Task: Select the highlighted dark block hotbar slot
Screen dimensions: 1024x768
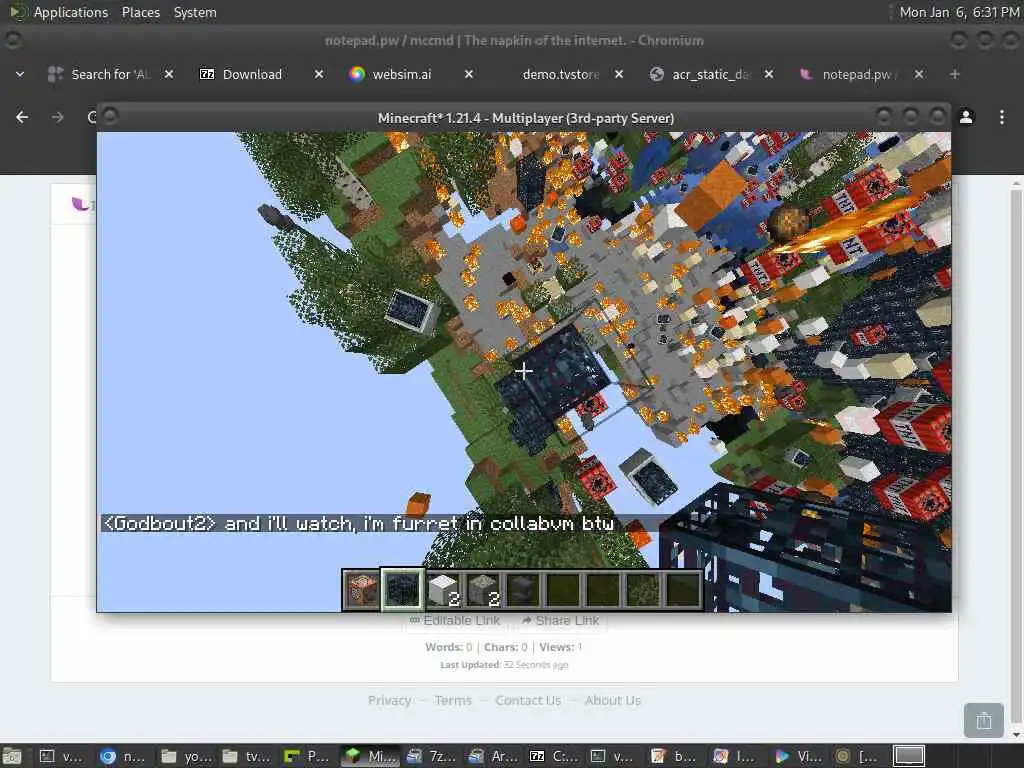Action: pyautogui.click(x=402, y=589)
